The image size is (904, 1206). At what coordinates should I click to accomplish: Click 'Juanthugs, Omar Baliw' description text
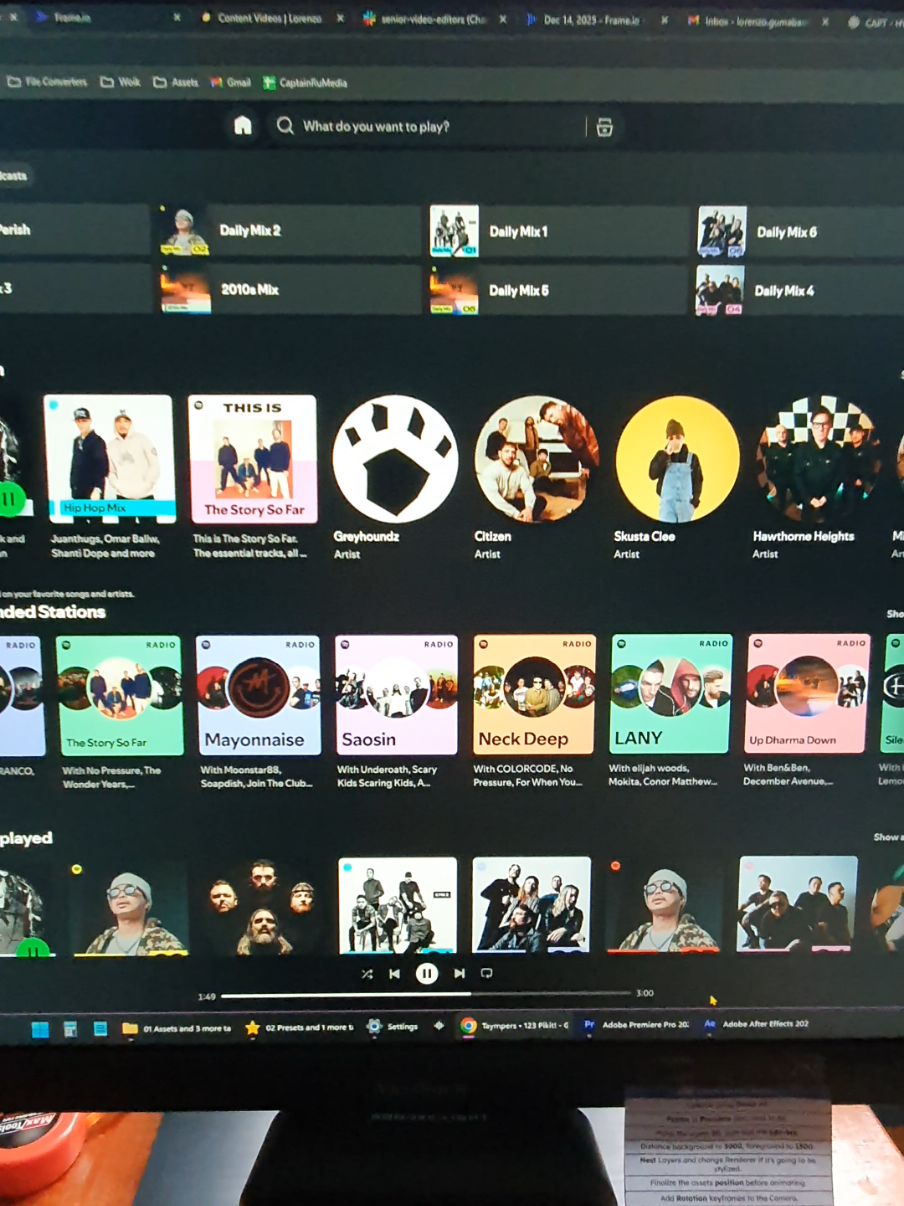[104, 546]
